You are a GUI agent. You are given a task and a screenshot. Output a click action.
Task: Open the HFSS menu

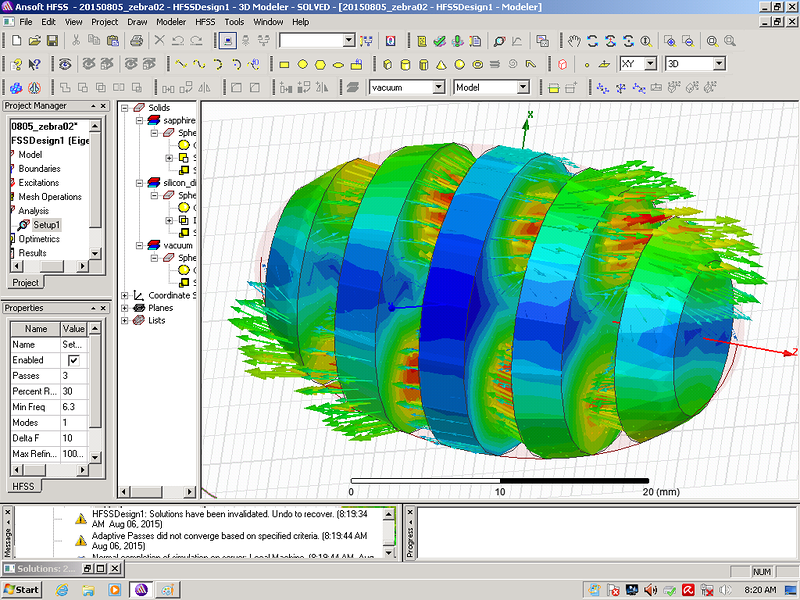205,21
